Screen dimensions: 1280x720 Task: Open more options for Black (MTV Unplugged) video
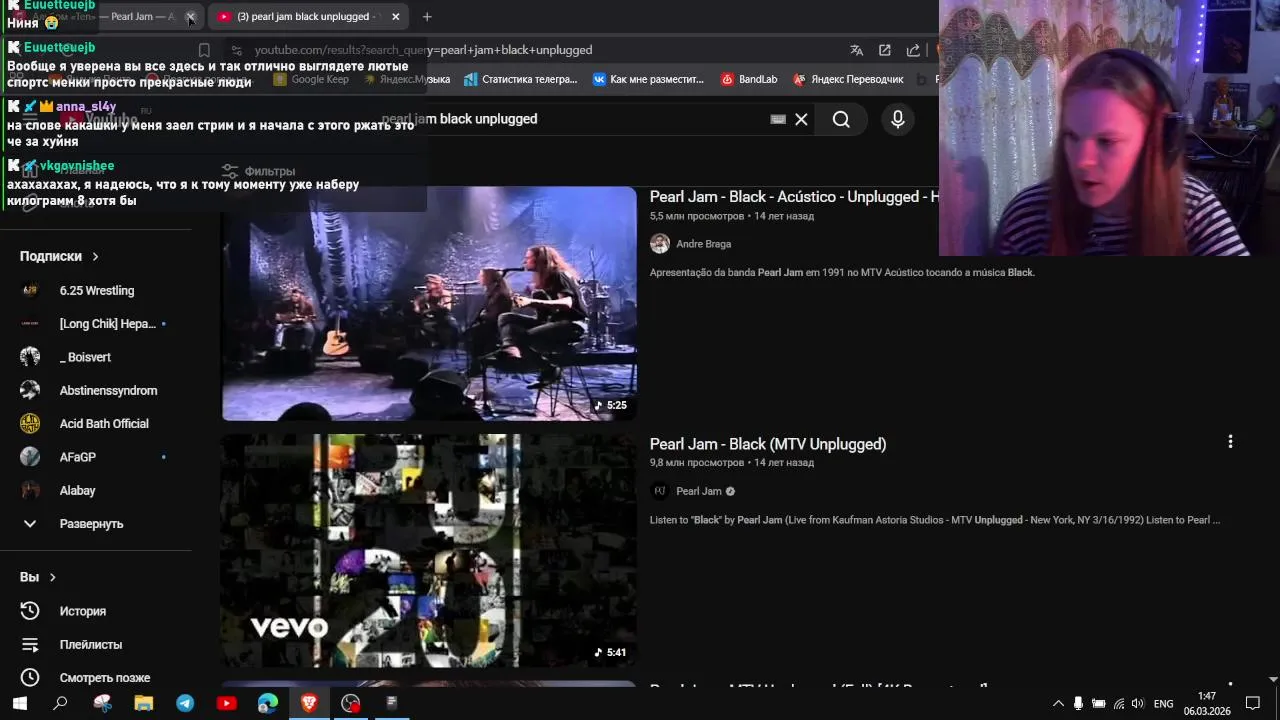[1230, 442]
